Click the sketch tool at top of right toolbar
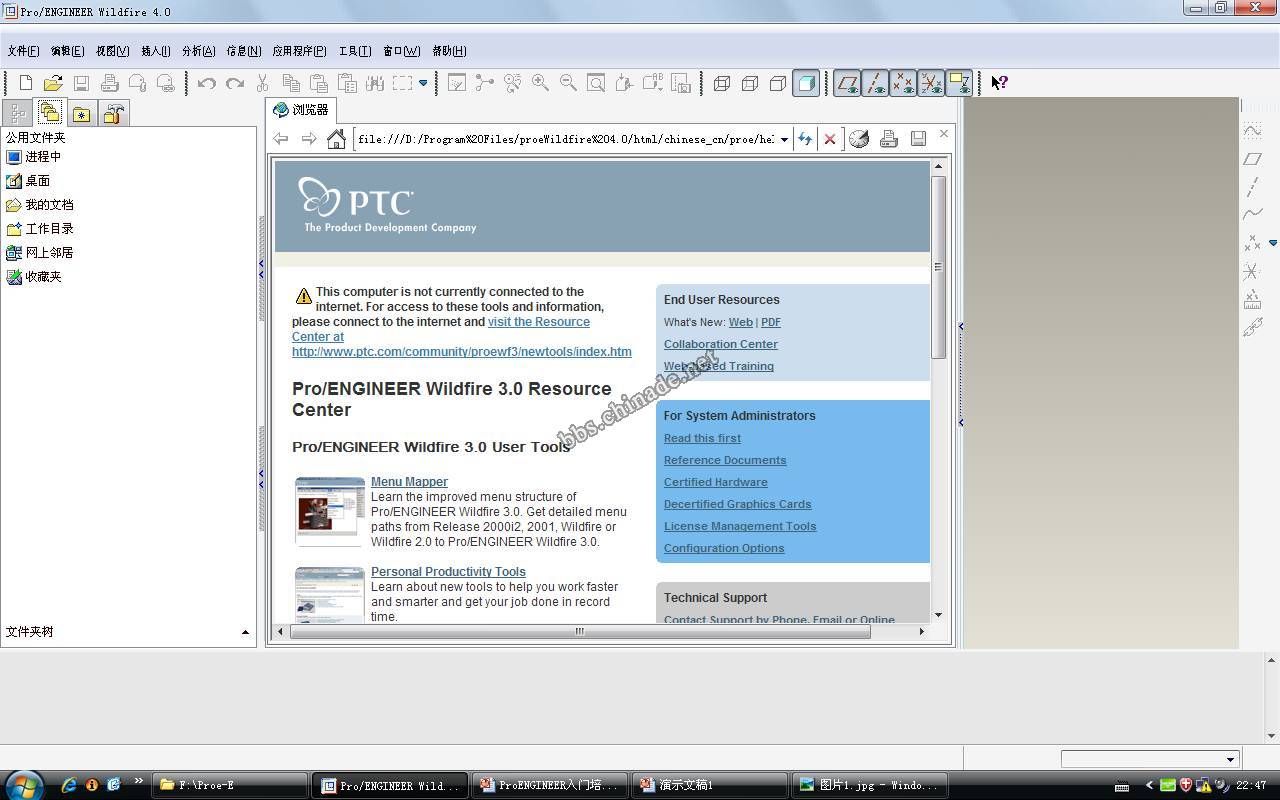 1252,131
